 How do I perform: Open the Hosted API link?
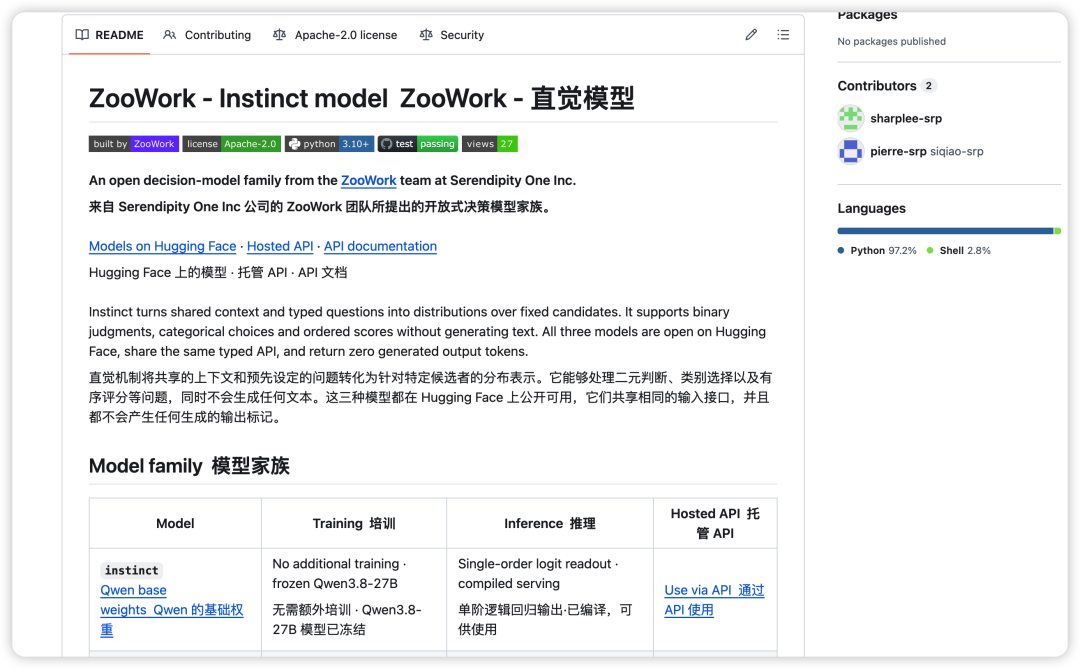(280, 246)
